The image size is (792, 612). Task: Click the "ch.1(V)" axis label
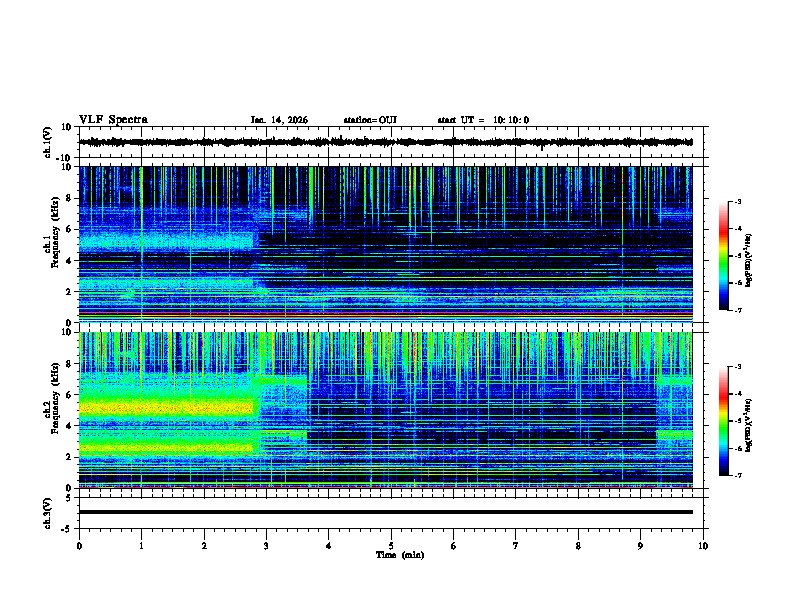pyautogui.click(x=48, y=142)
